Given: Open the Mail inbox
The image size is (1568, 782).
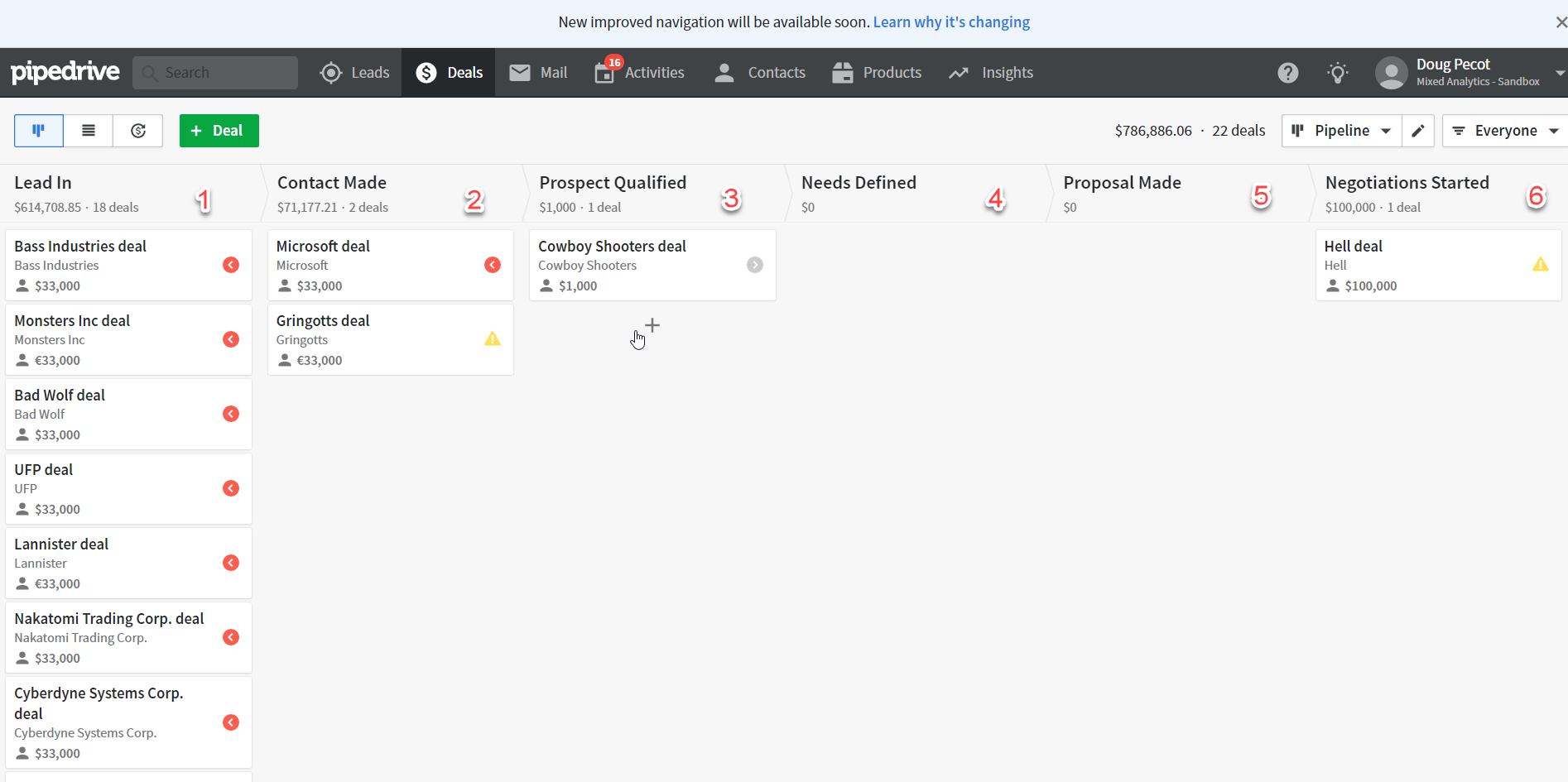Looking at the screenshot, I should [537, 72].
